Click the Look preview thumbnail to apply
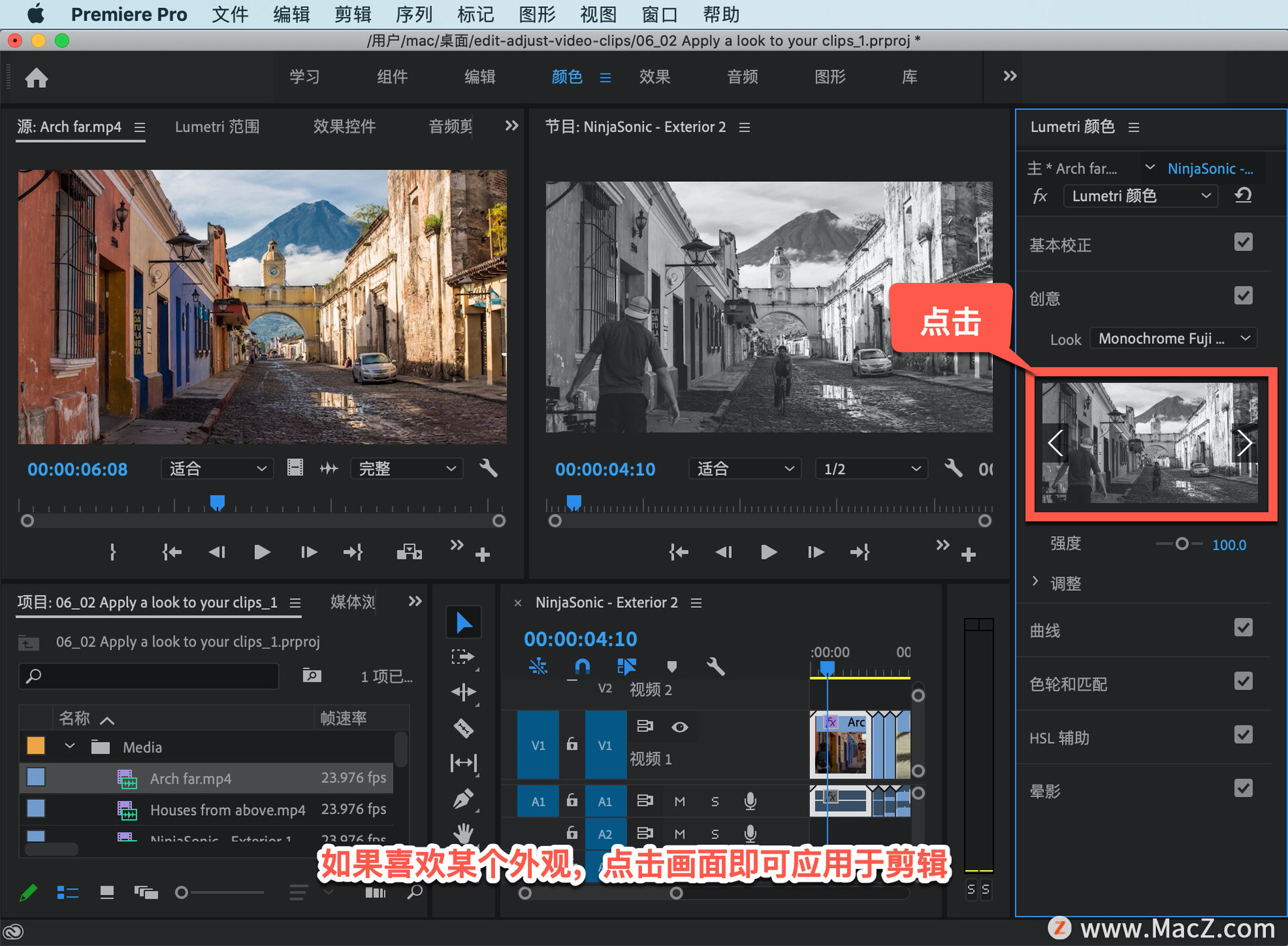Viewport: 1288px width, 946px height. [1150, 443]
